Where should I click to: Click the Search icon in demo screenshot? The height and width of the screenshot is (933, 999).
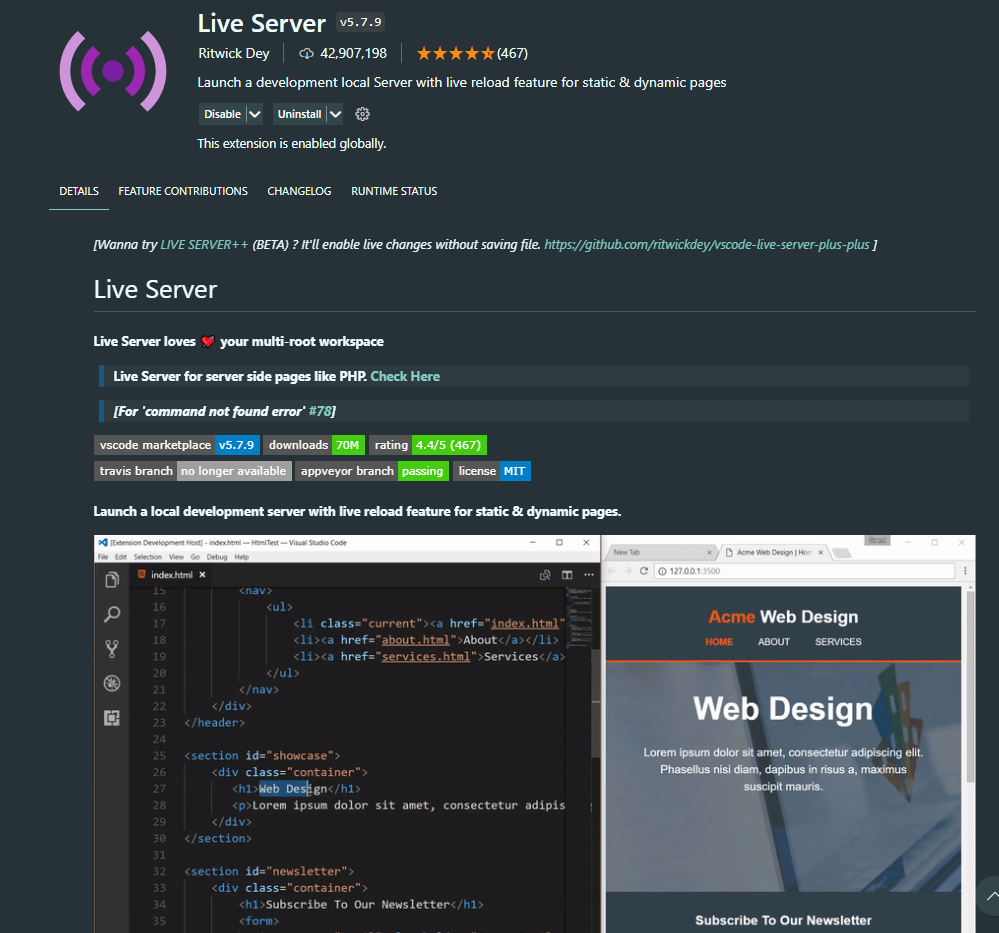(112, 614)
